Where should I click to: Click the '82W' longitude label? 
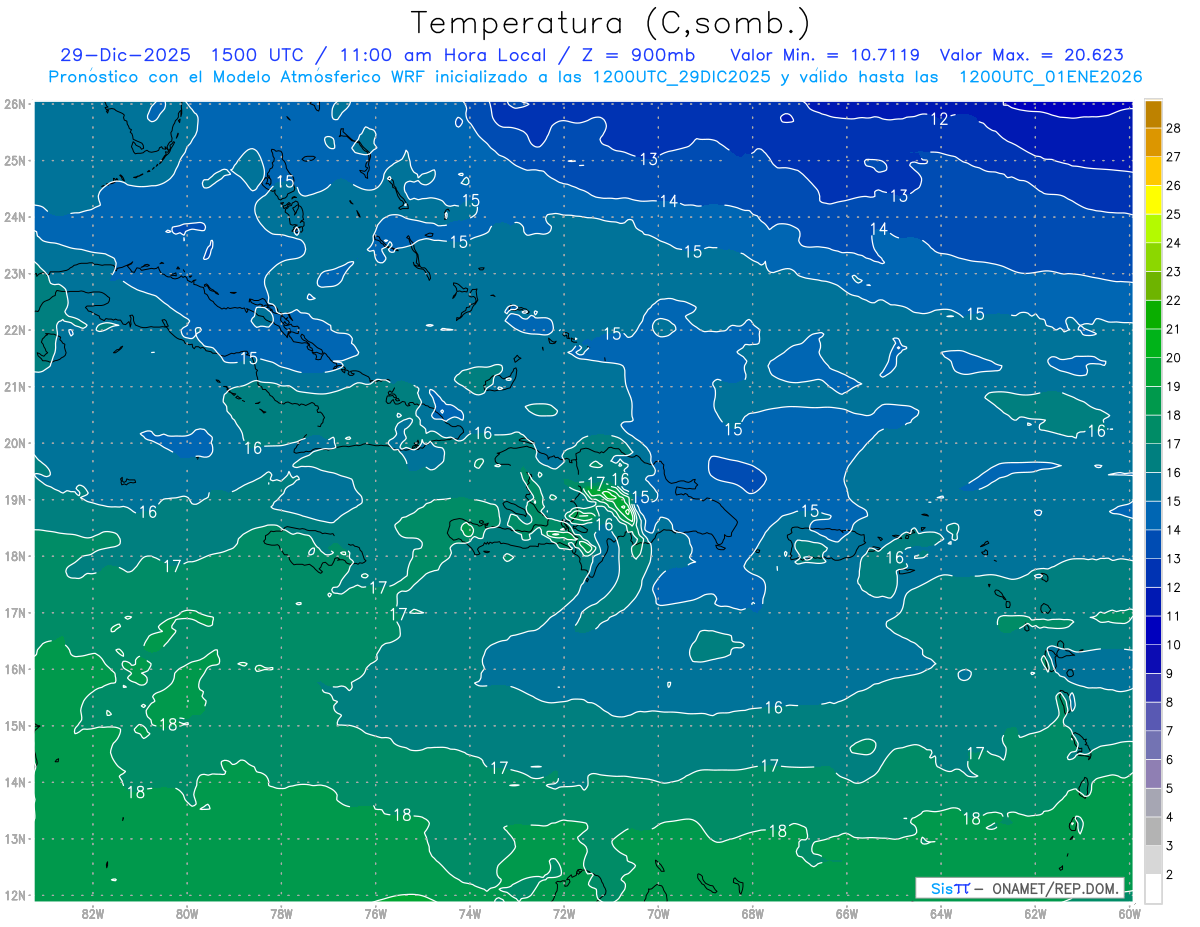[x=93, y=913]
